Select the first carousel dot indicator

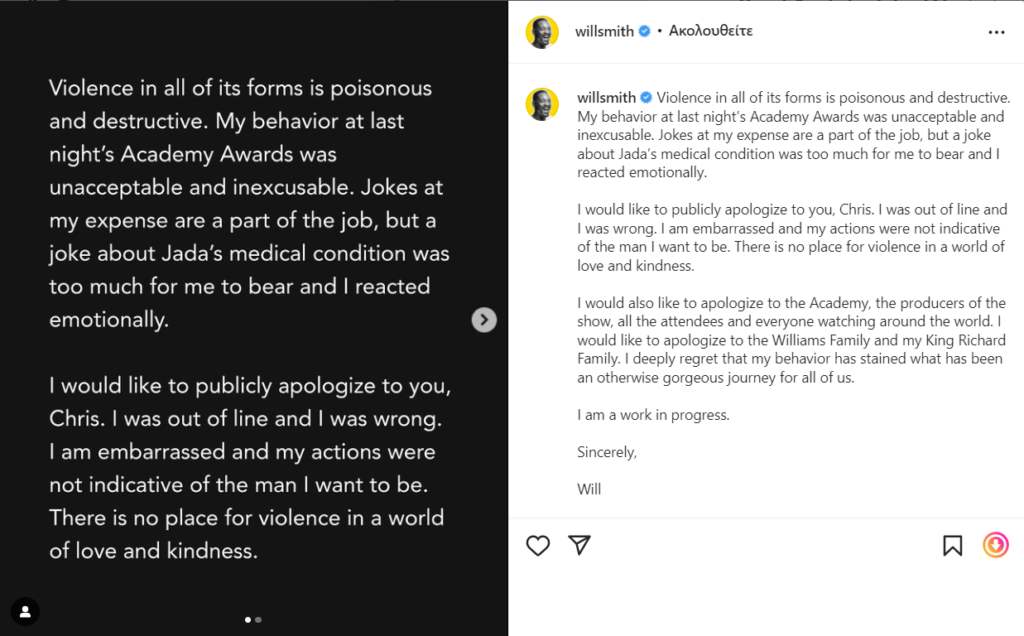[x=248, y=620]
